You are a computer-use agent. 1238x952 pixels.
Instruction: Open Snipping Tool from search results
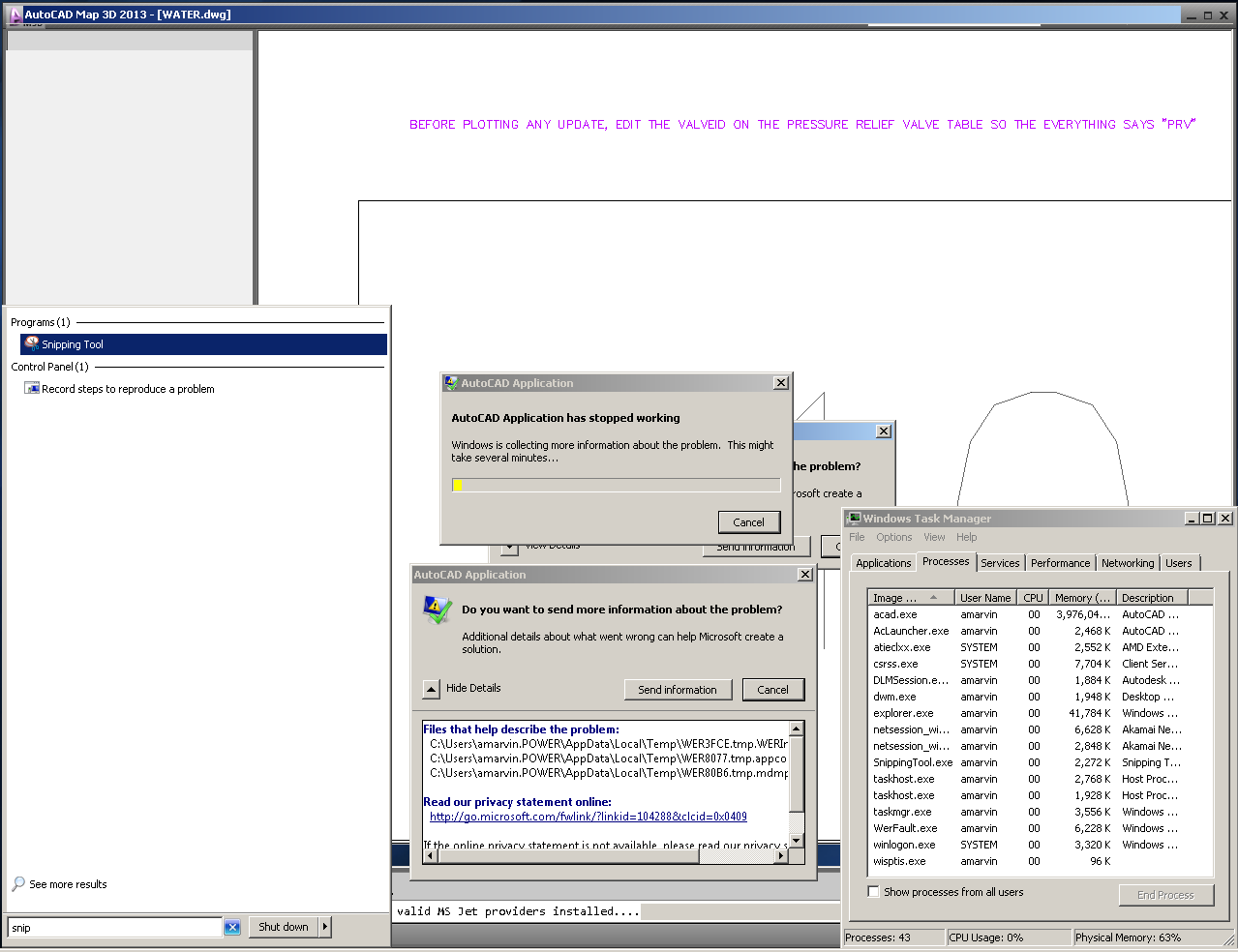[x=203, y=344]
